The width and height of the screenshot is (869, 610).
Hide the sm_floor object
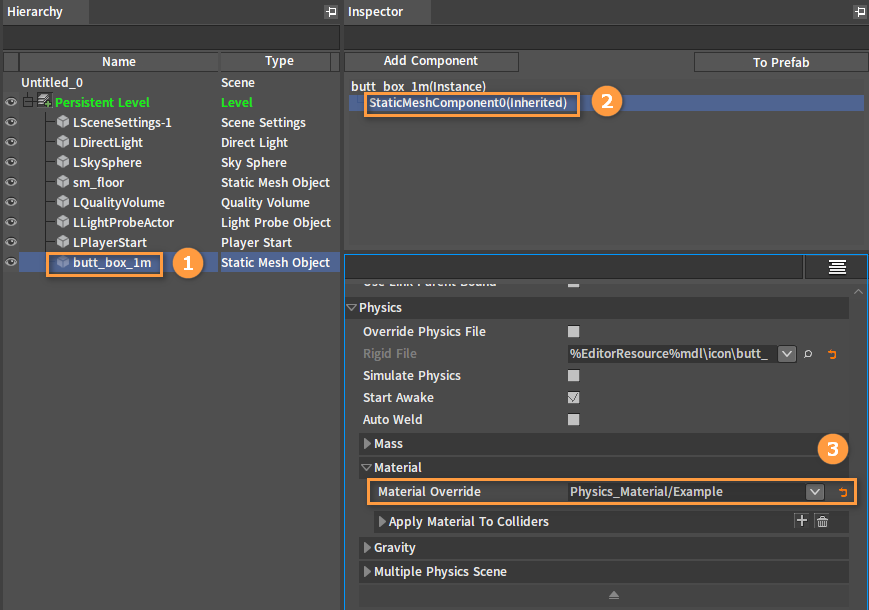coord(11,182)
